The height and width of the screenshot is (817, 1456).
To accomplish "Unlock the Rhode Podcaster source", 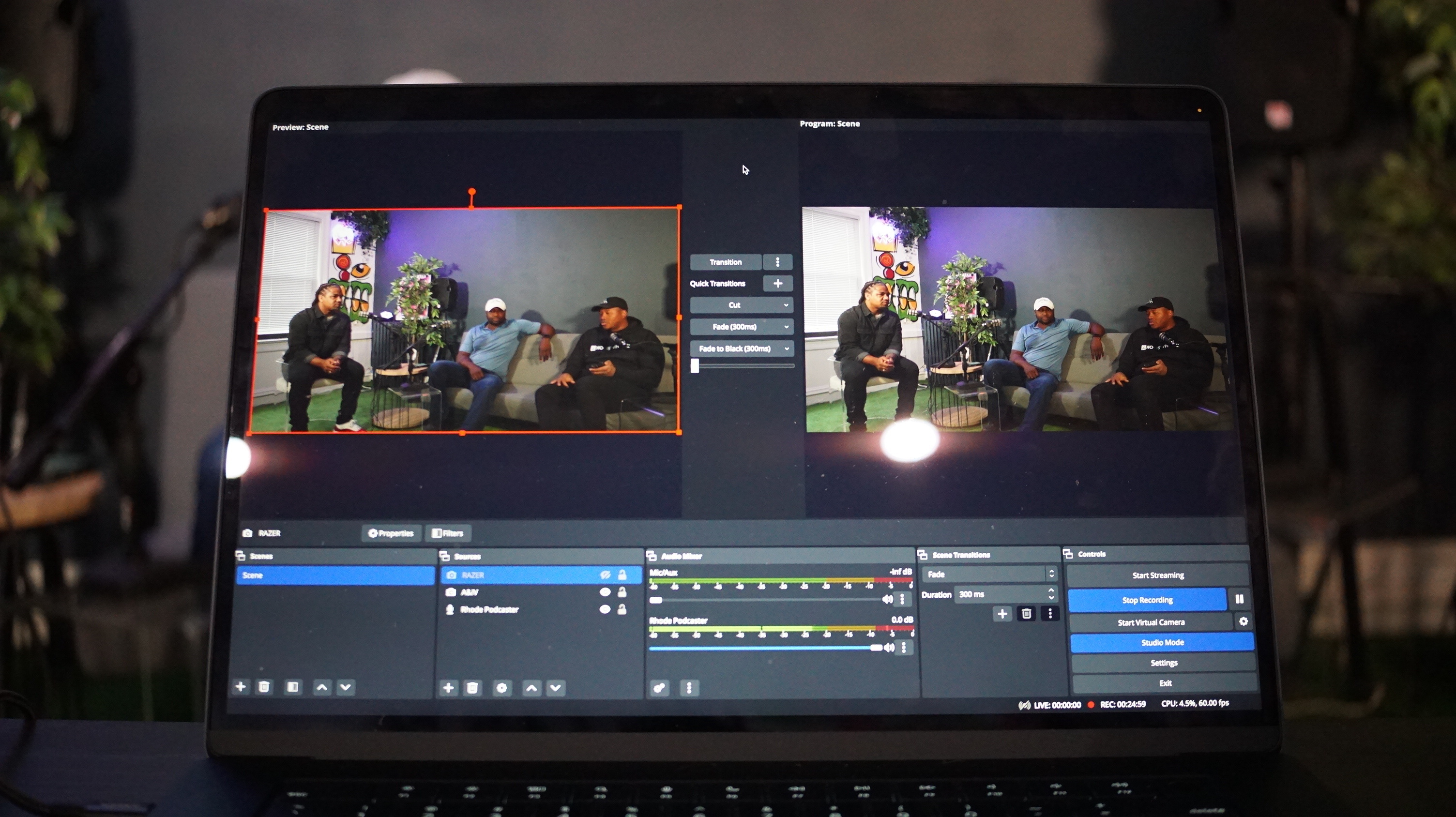I will point(622,610).
